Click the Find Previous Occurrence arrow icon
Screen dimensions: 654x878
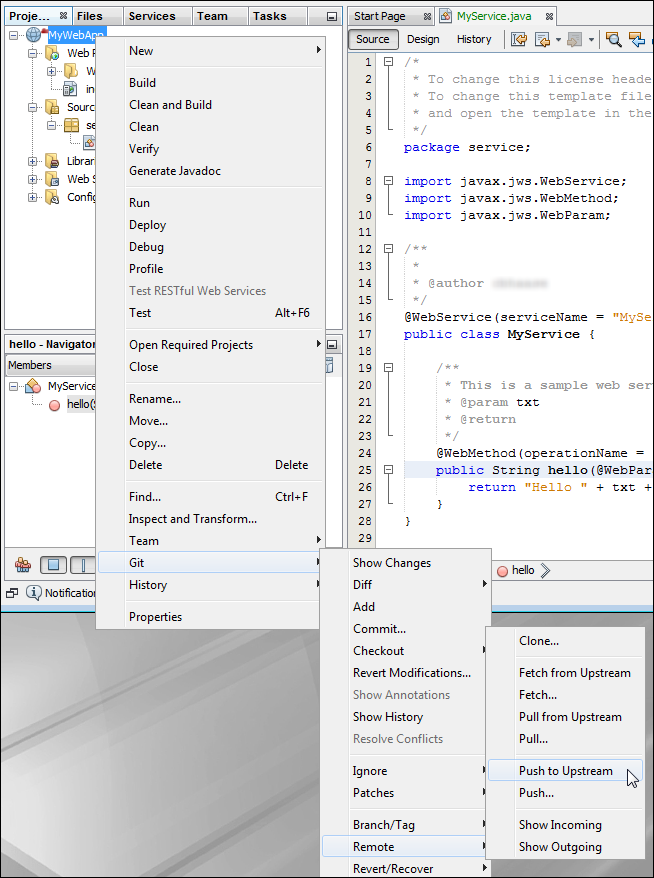[x=637, y=39]
